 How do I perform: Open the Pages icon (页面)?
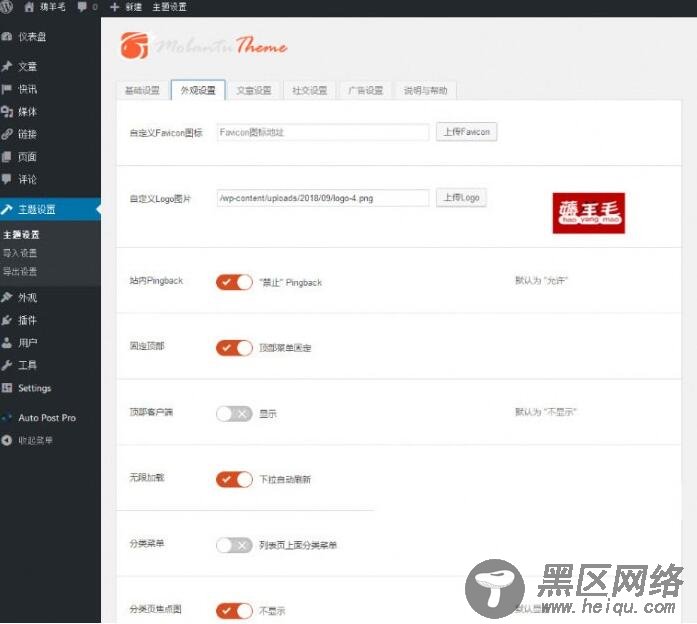7,156
